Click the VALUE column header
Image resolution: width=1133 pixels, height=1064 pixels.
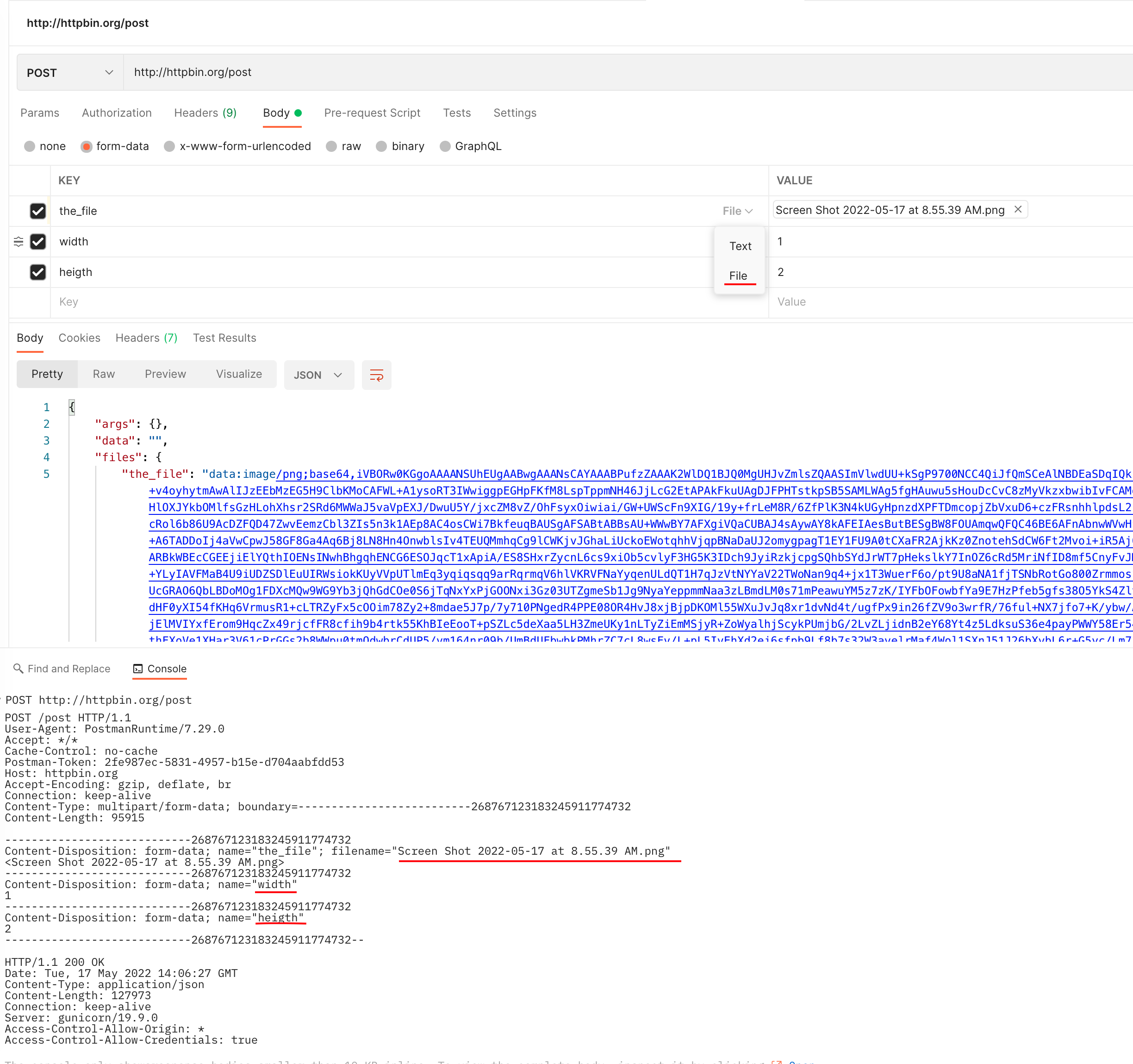coord(795,181)
